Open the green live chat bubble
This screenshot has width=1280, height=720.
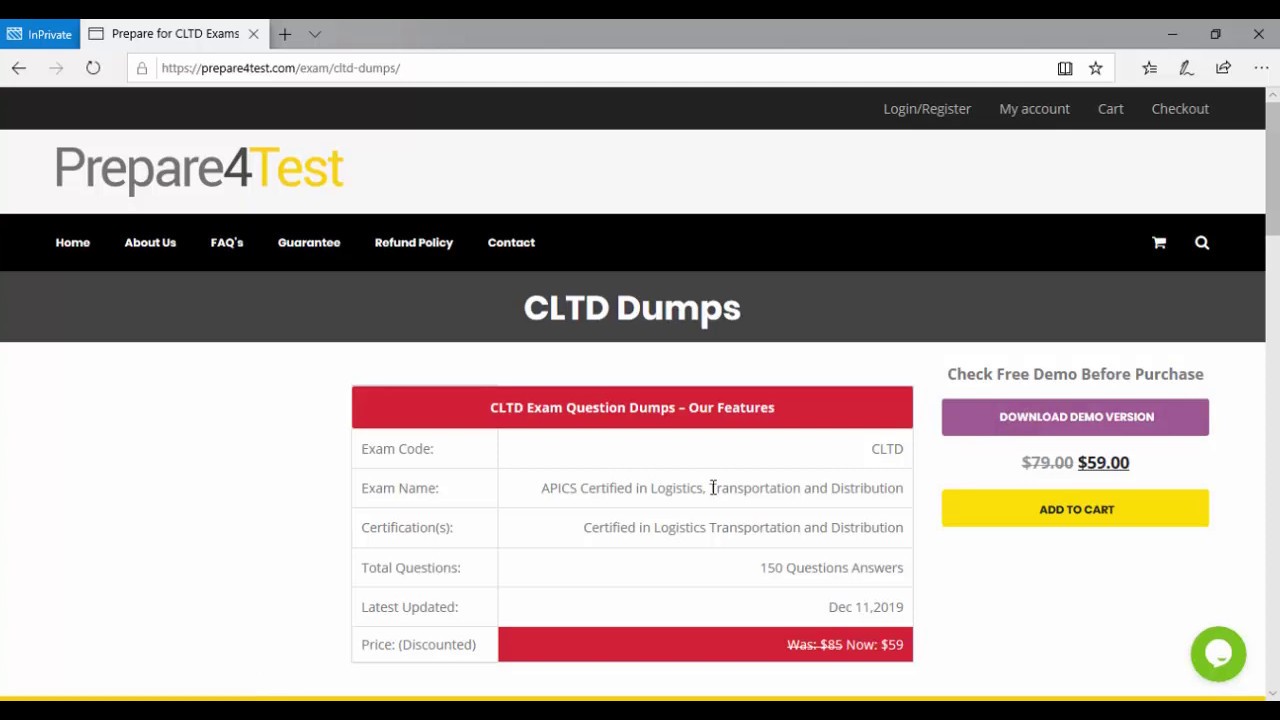point(1218,654)
